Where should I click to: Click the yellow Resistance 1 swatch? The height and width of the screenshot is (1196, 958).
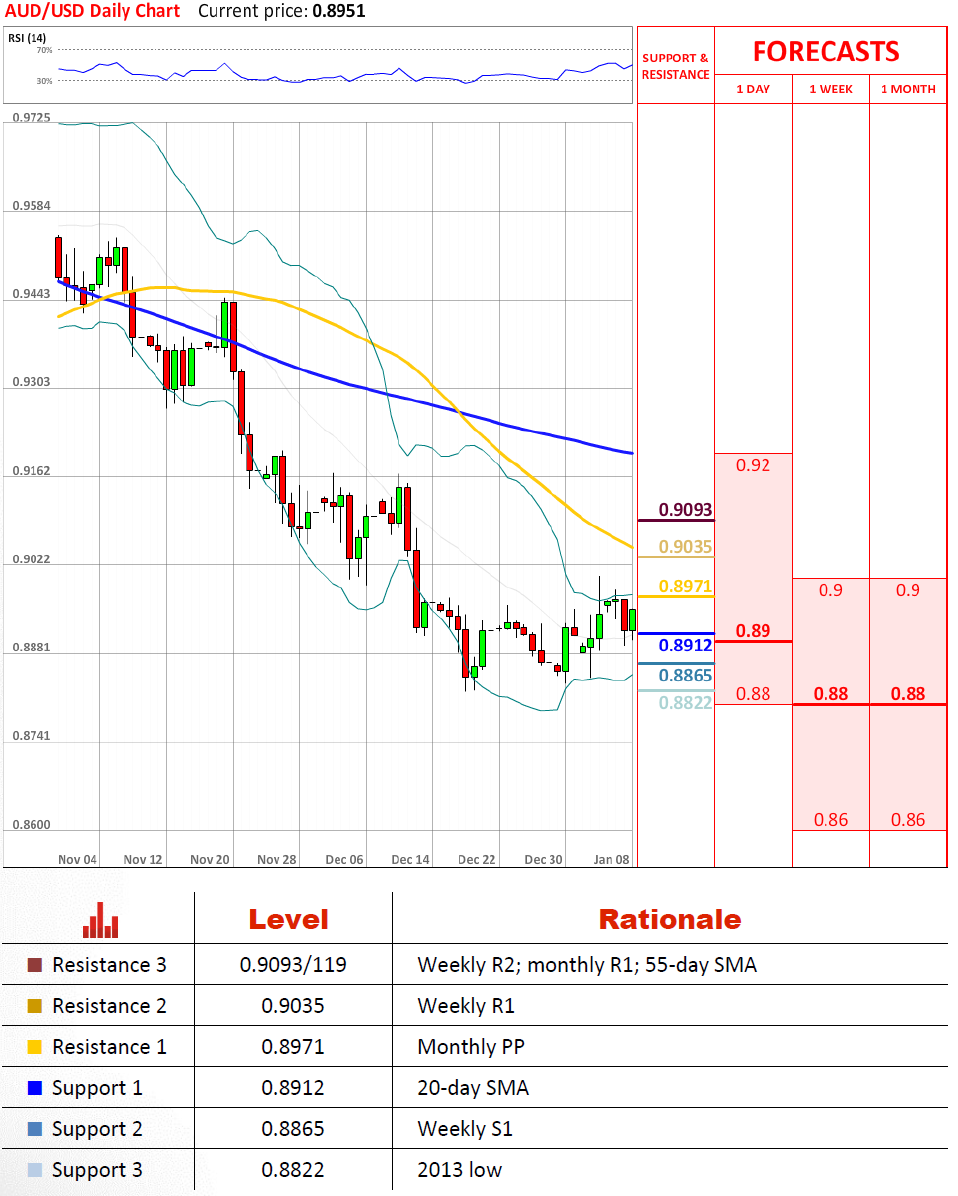click(36, 1048)
